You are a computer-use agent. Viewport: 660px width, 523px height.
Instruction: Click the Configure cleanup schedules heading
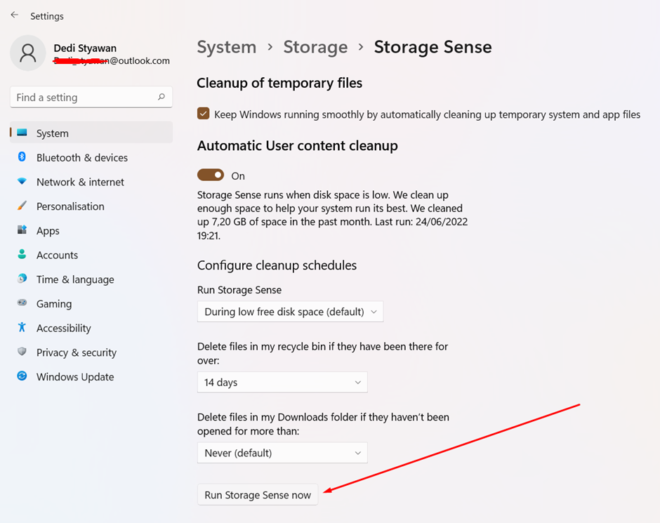[x=277, y=265]
